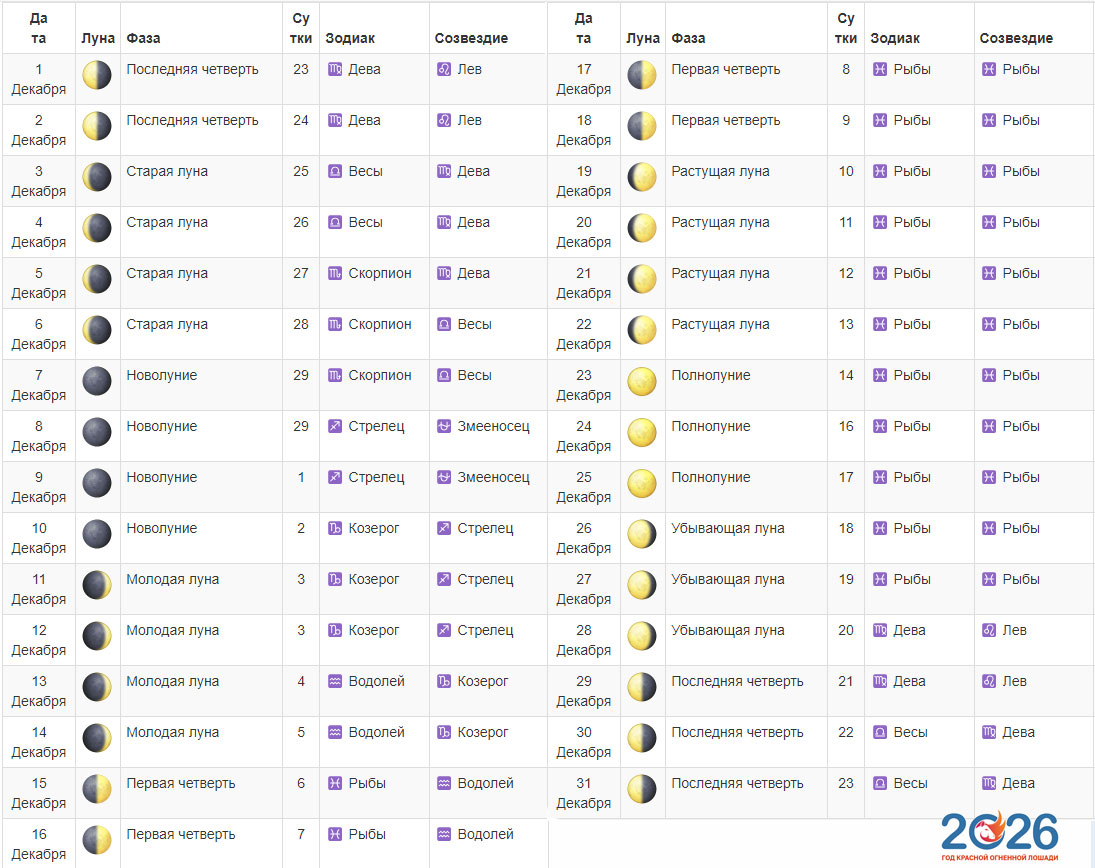Screen dimensions: 1095x868
Task: Click the waning moon icon for 26 Декабря
Action: 641,534
